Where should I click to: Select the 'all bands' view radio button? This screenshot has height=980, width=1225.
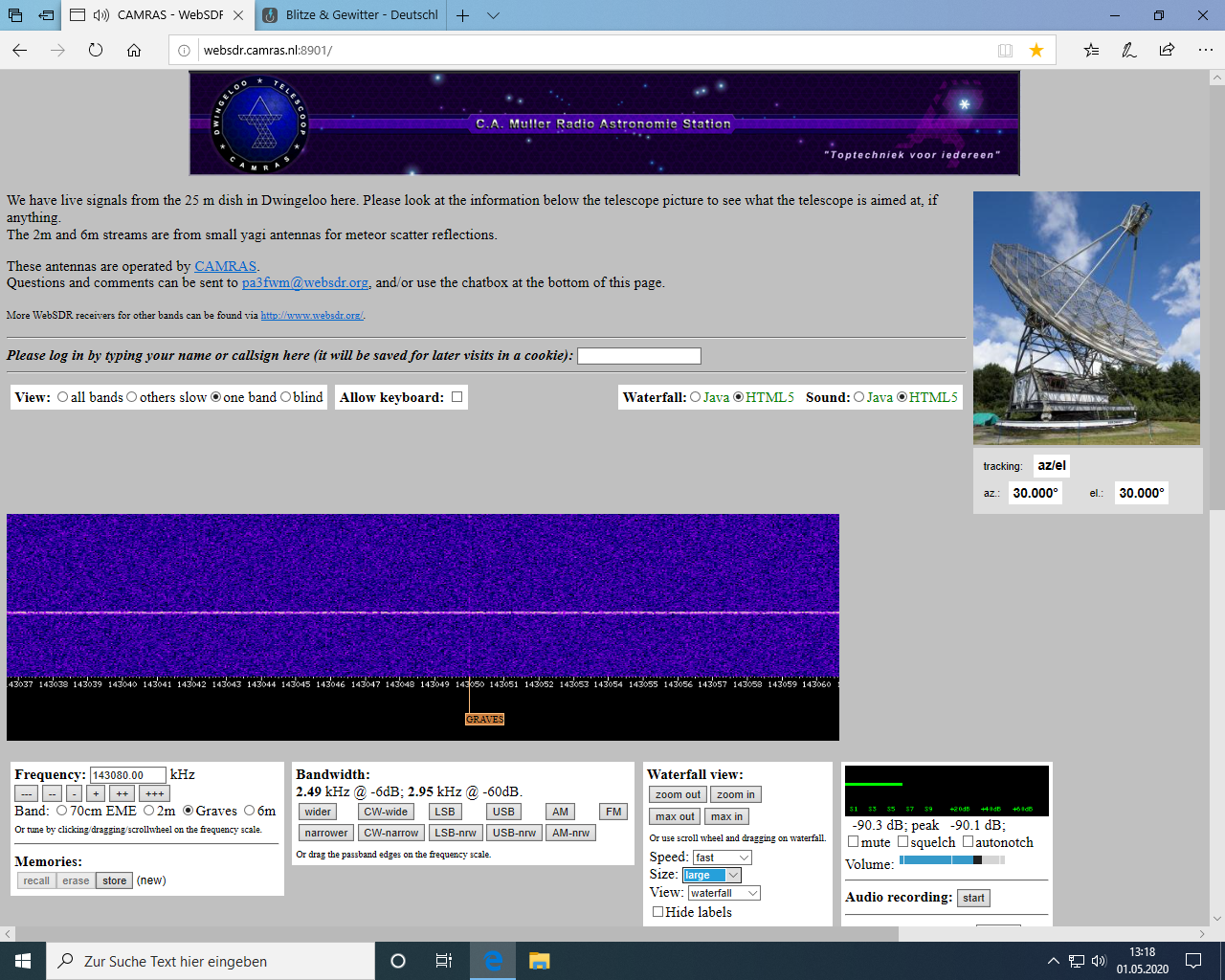[x=62, y=397]
